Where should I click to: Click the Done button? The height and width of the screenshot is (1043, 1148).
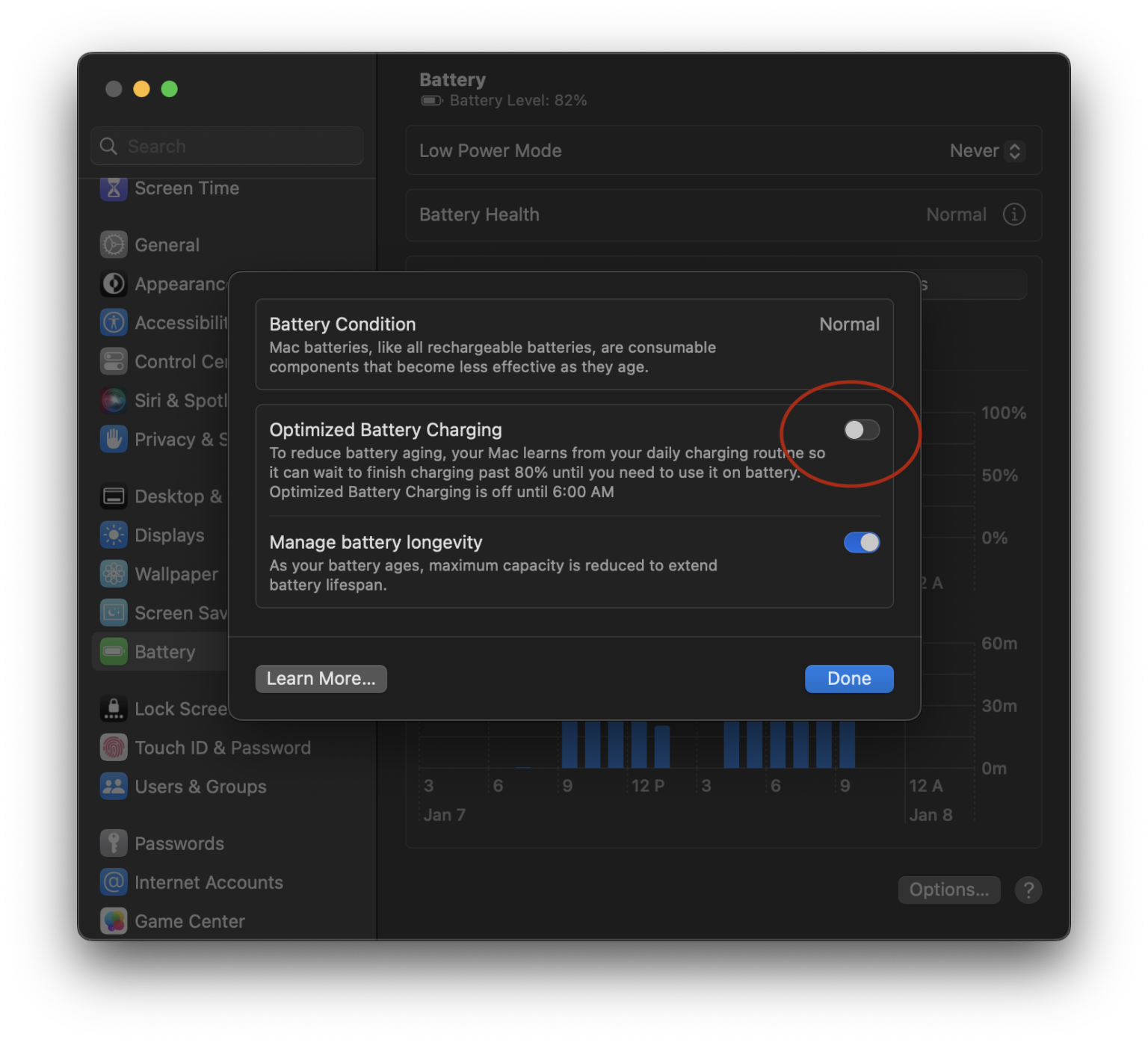848,678
